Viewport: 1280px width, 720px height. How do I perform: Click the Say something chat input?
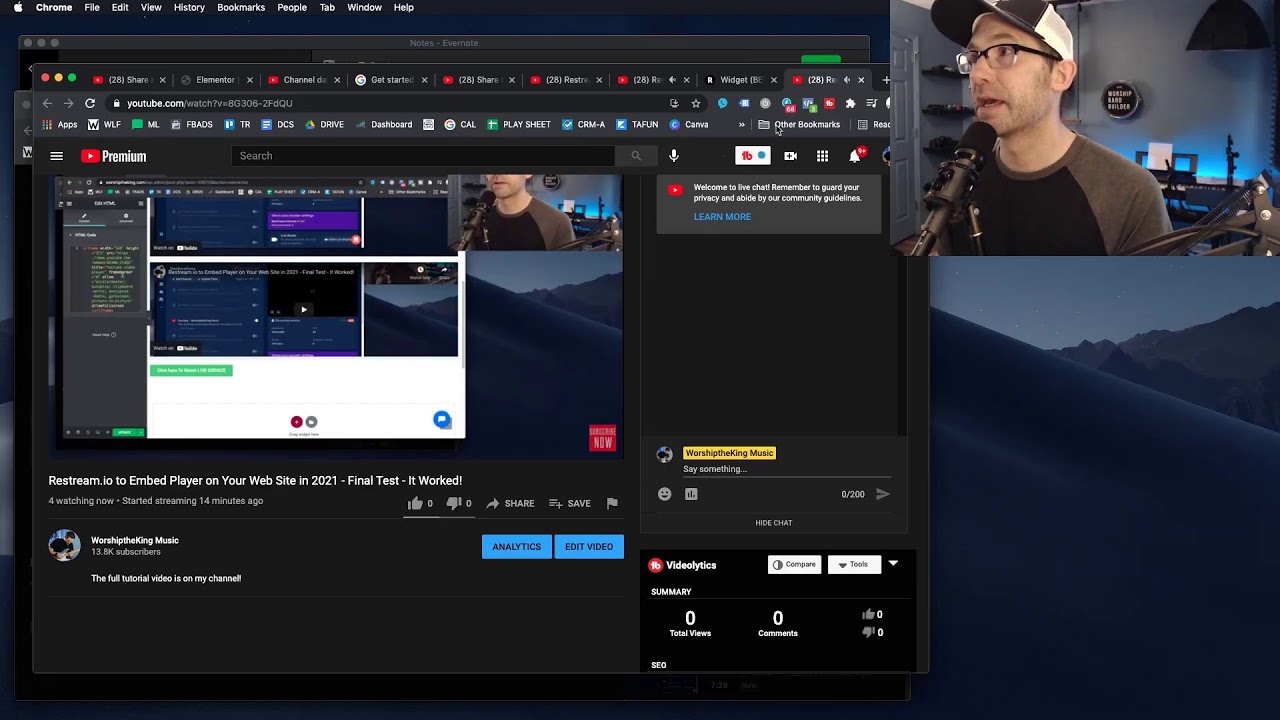[785, 469]
